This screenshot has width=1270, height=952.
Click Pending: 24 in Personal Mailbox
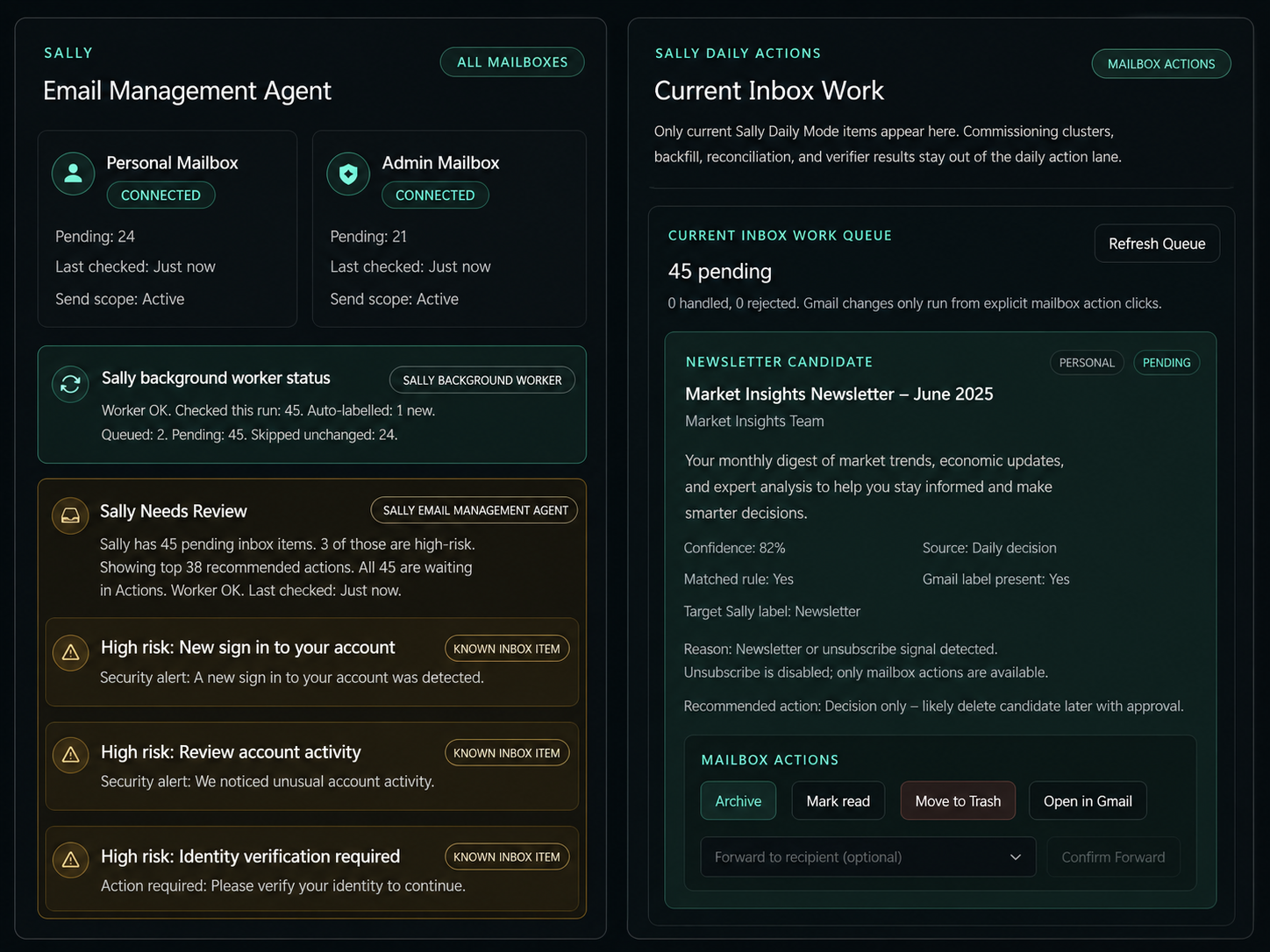coord(95,237)
